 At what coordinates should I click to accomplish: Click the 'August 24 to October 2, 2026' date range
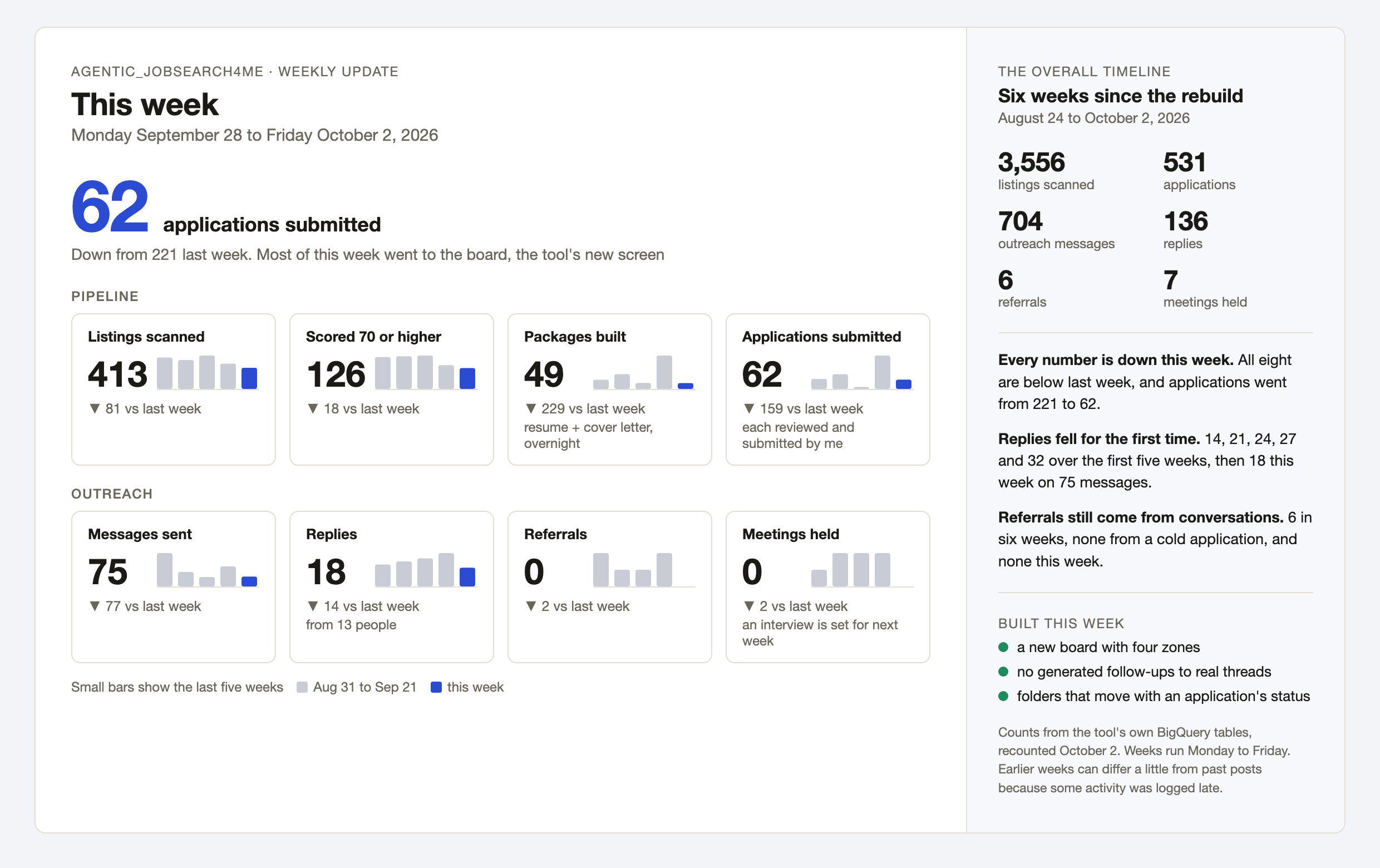[x=1093, y=118]
